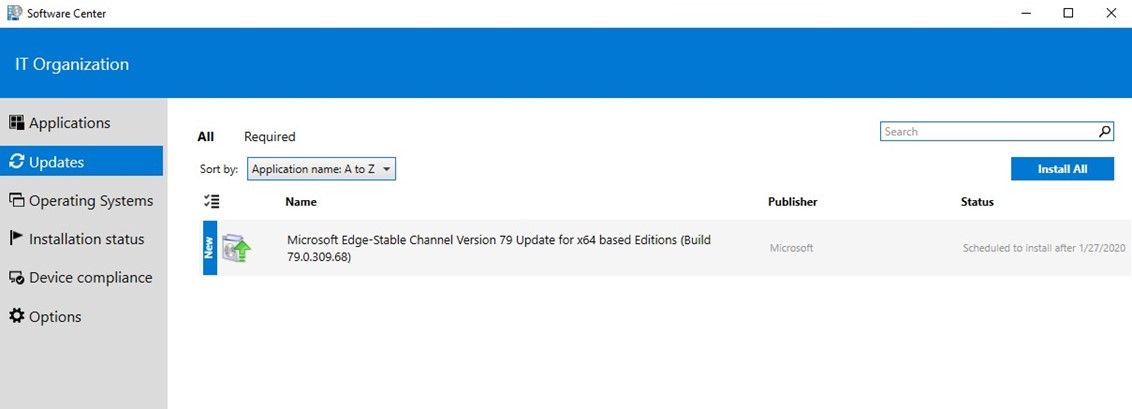Click the Applications grid icon in sidebar
Image resolution: width=1132 pixels, height=409 pixels.
pos(17,123)
